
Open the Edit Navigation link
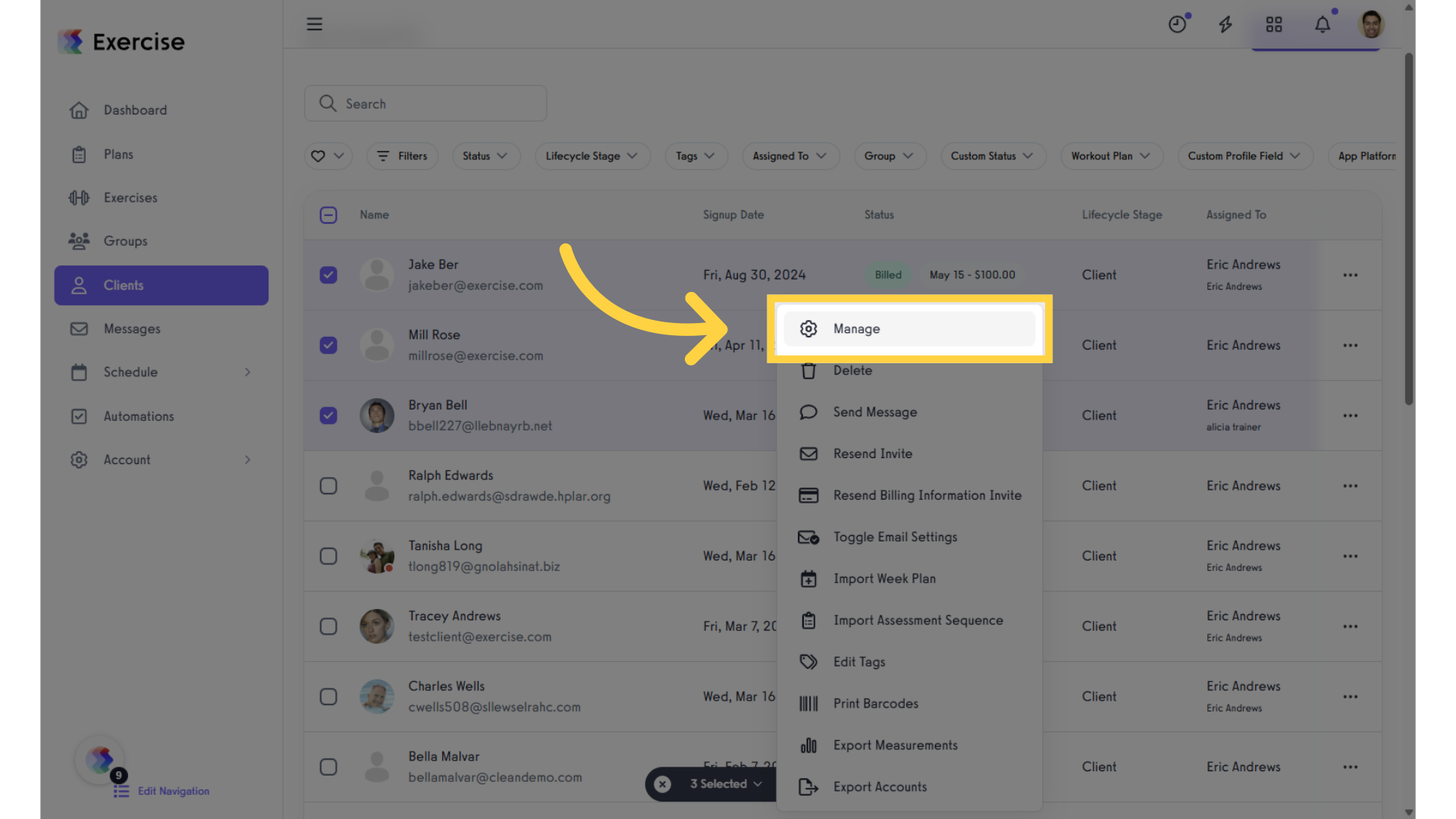(x=174, y=791)
